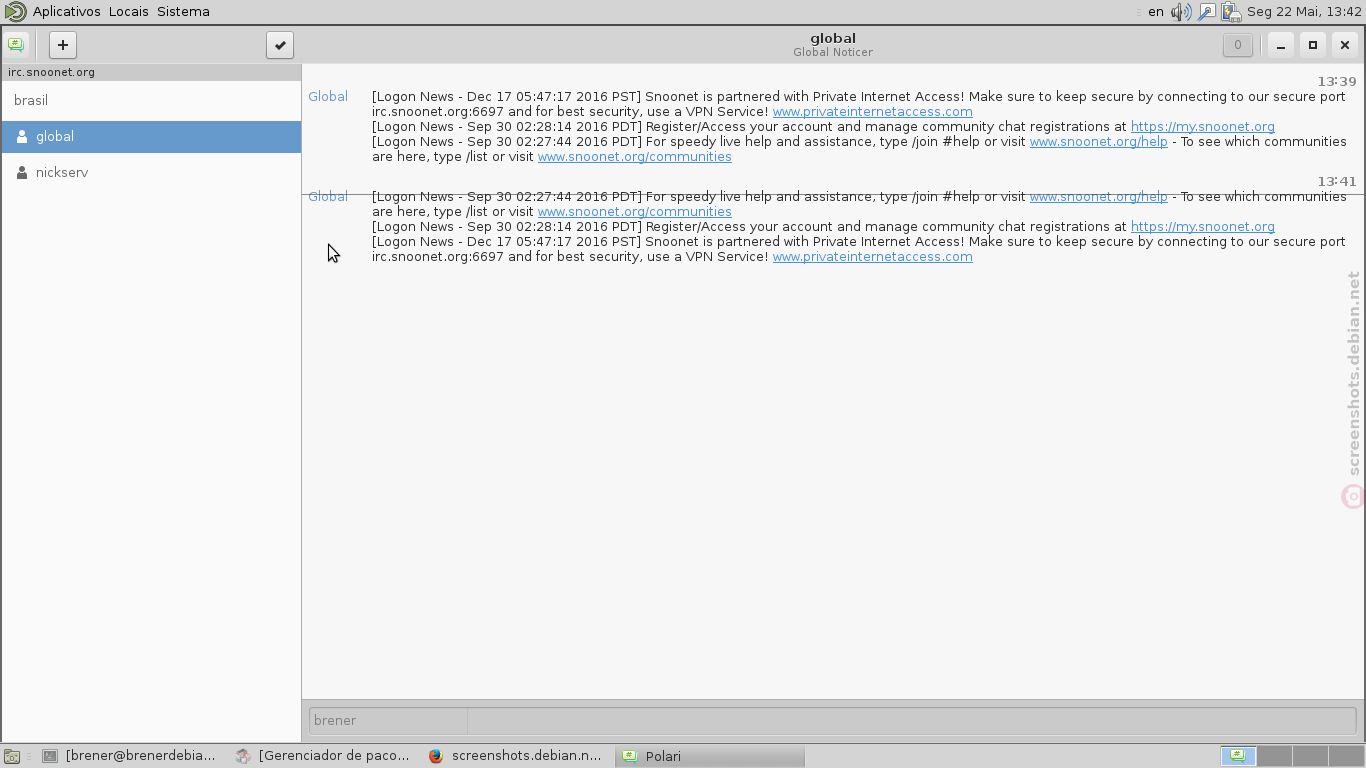Switch to Gerenciador de pacotes taskbar item
The width and height of the screenshot is (1366, 768).
(x=322, y=756)
